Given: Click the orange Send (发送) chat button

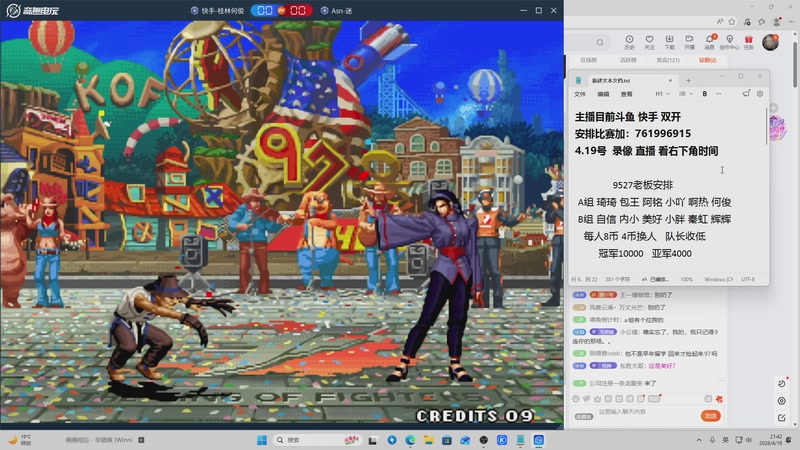Looking at the screenshot, I should point(710,416).
